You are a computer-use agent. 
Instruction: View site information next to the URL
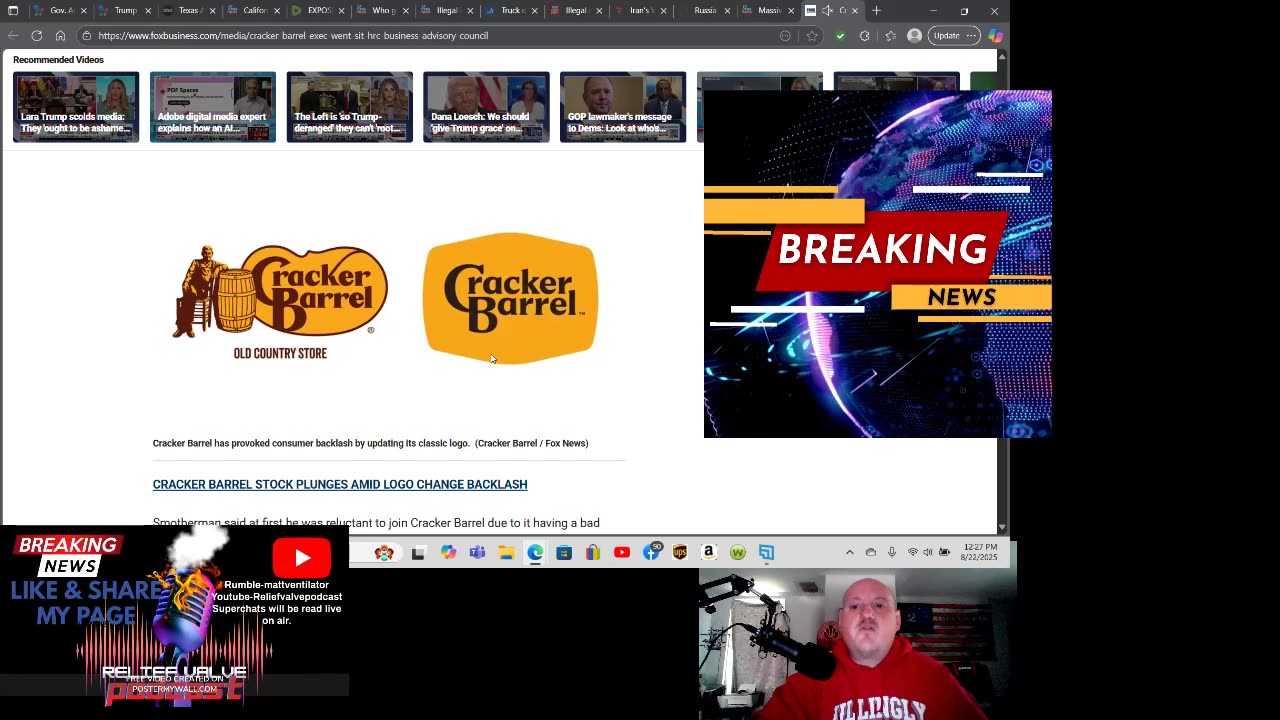tap(87, 35)
